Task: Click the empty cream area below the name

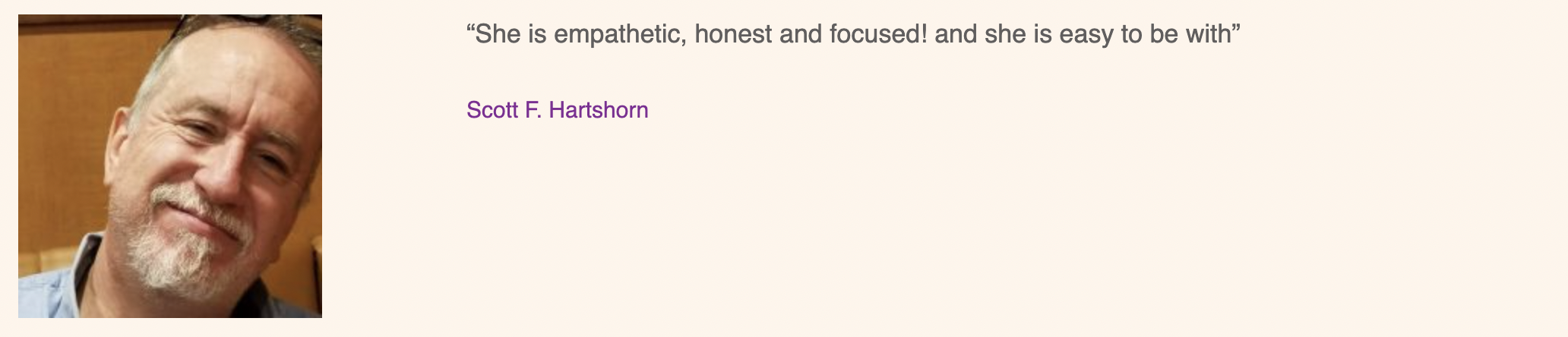Action: coord(912,228)
